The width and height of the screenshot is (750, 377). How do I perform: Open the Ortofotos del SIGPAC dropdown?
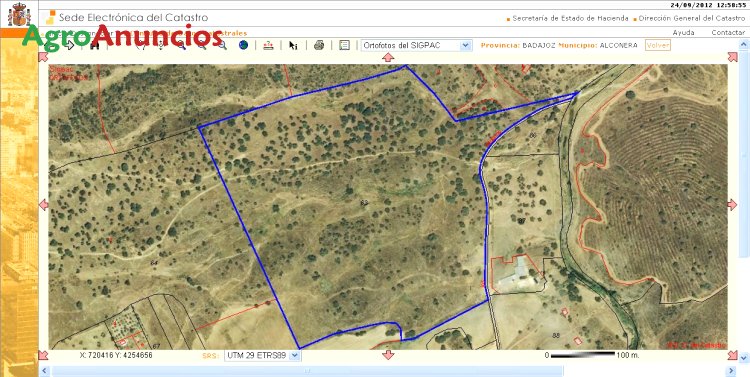coord(416,45)
